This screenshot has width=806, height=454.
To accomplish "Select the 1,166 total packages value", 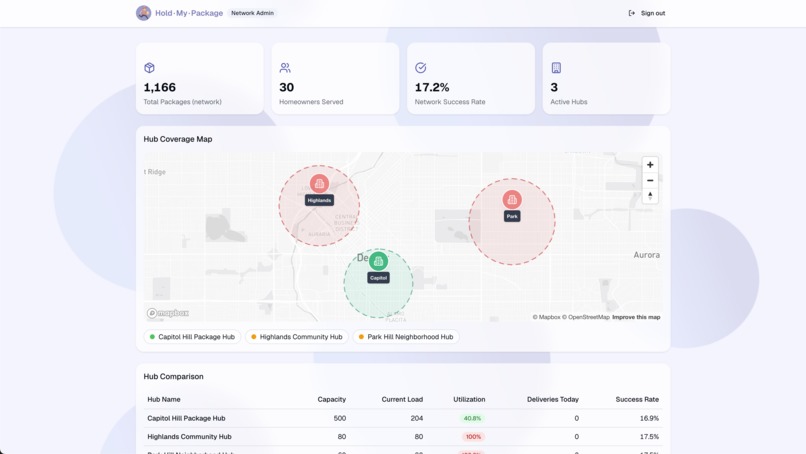I will 159,87.
